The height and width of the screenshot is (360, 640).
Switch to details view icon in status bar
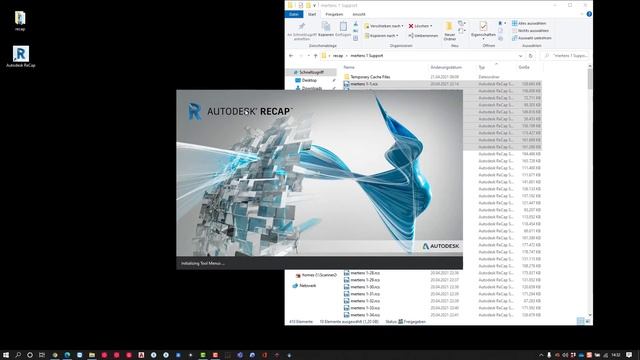click(x=580, y=321)
